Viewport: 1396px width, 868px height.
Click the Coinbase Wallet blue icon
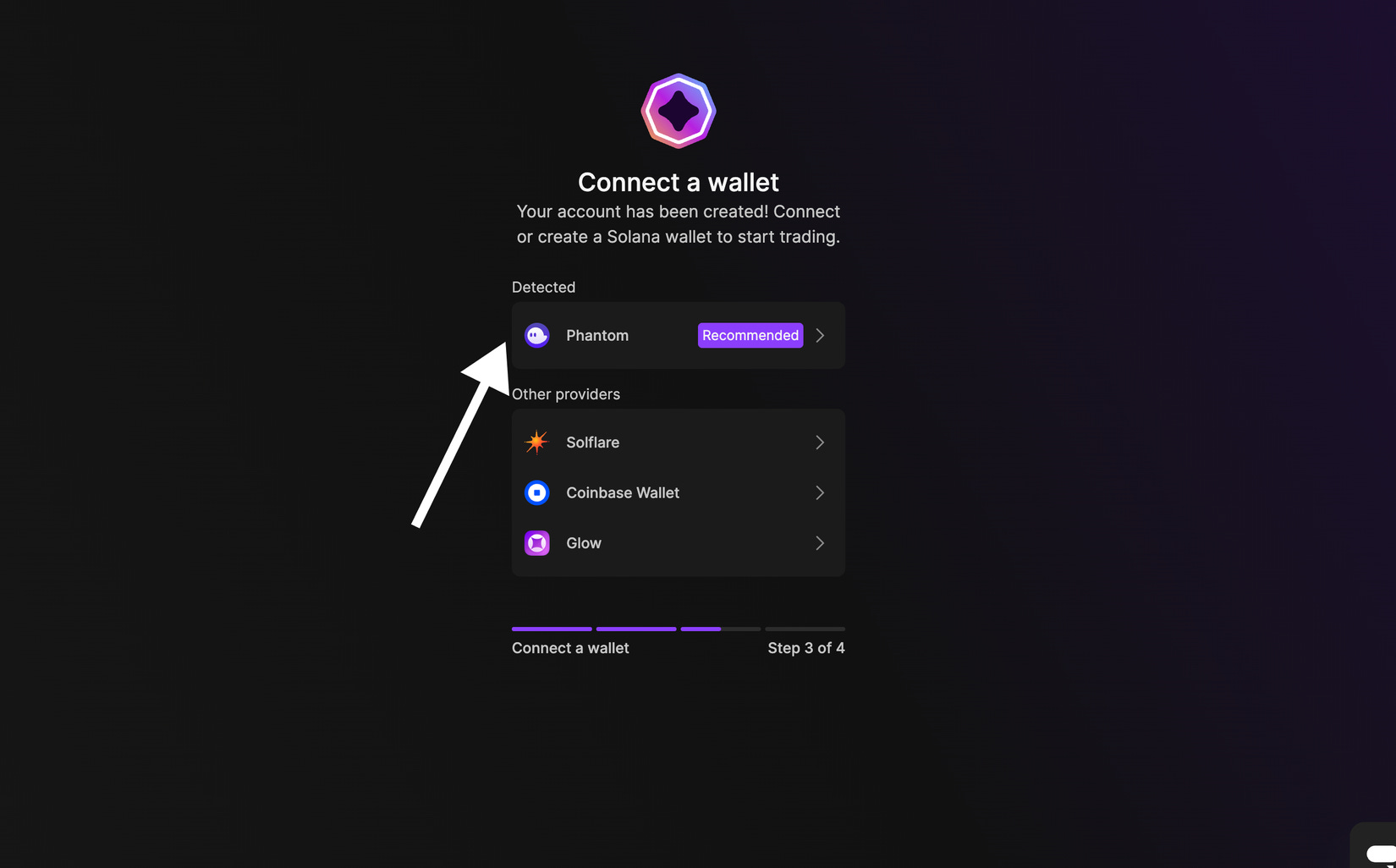click(x=537, y=492)
